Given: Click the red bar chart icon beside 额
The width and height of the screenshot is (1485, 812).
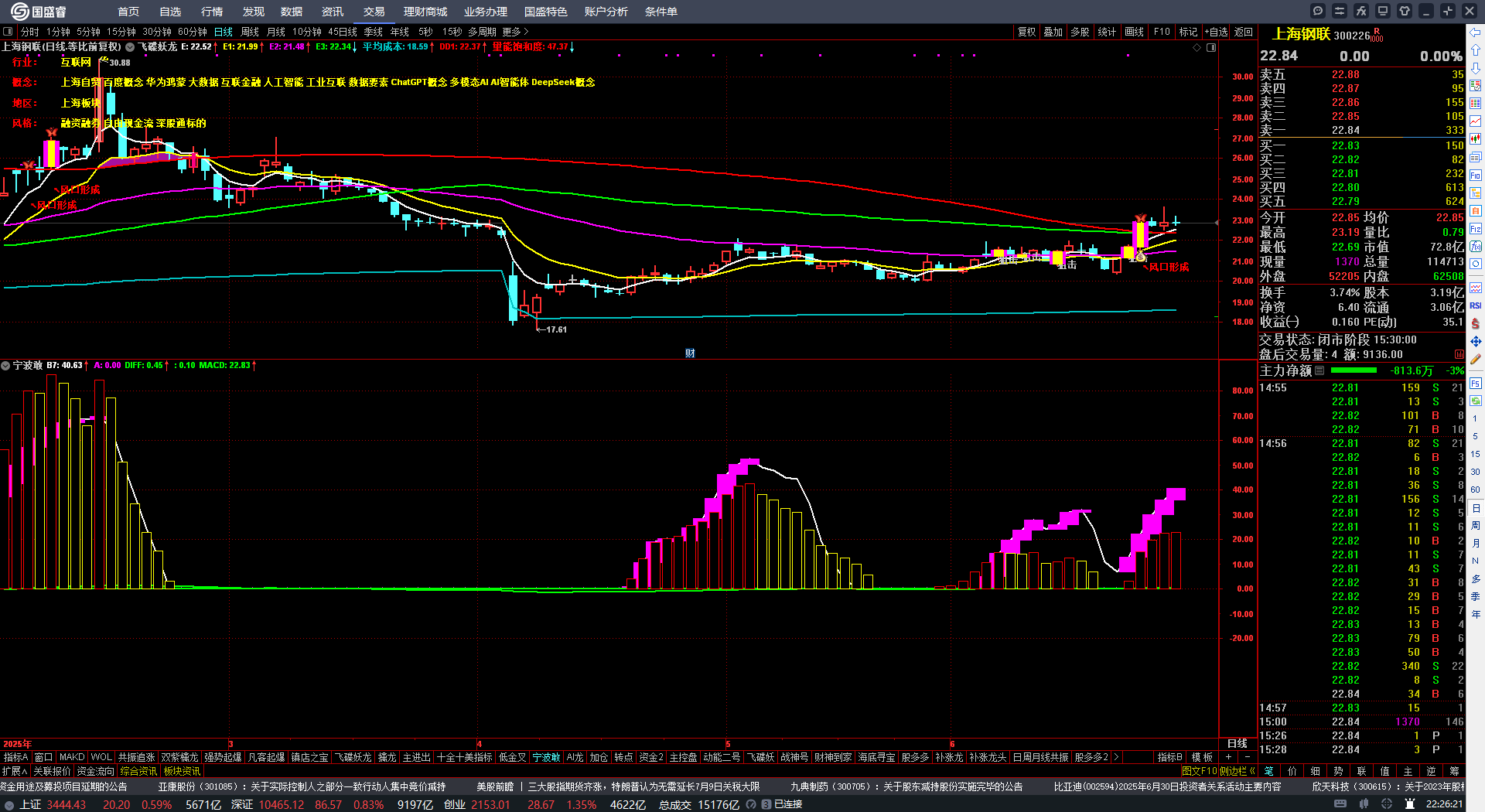Looking at the screenshot, I should 1459,354.
